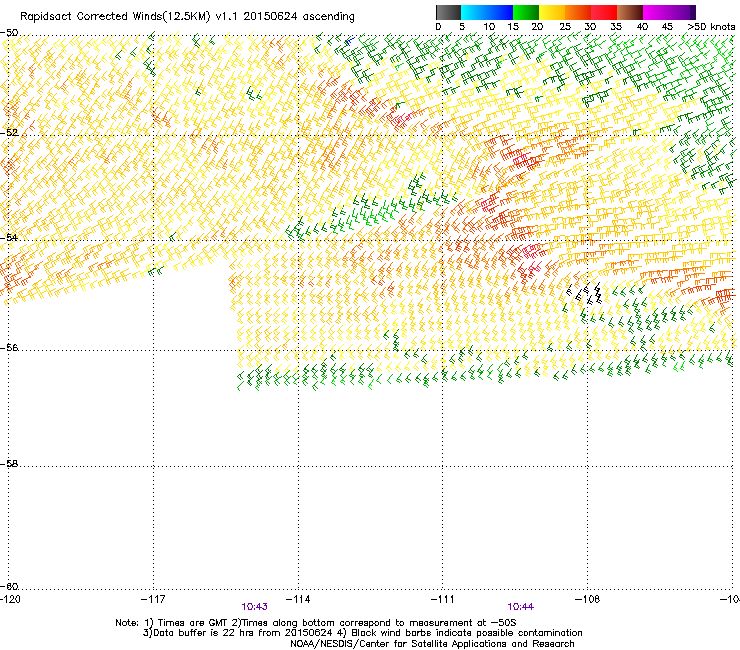Viewport: 740px width, 650px height.
Task: Click the -120 longitude axis label
Action: pos(10,599)
